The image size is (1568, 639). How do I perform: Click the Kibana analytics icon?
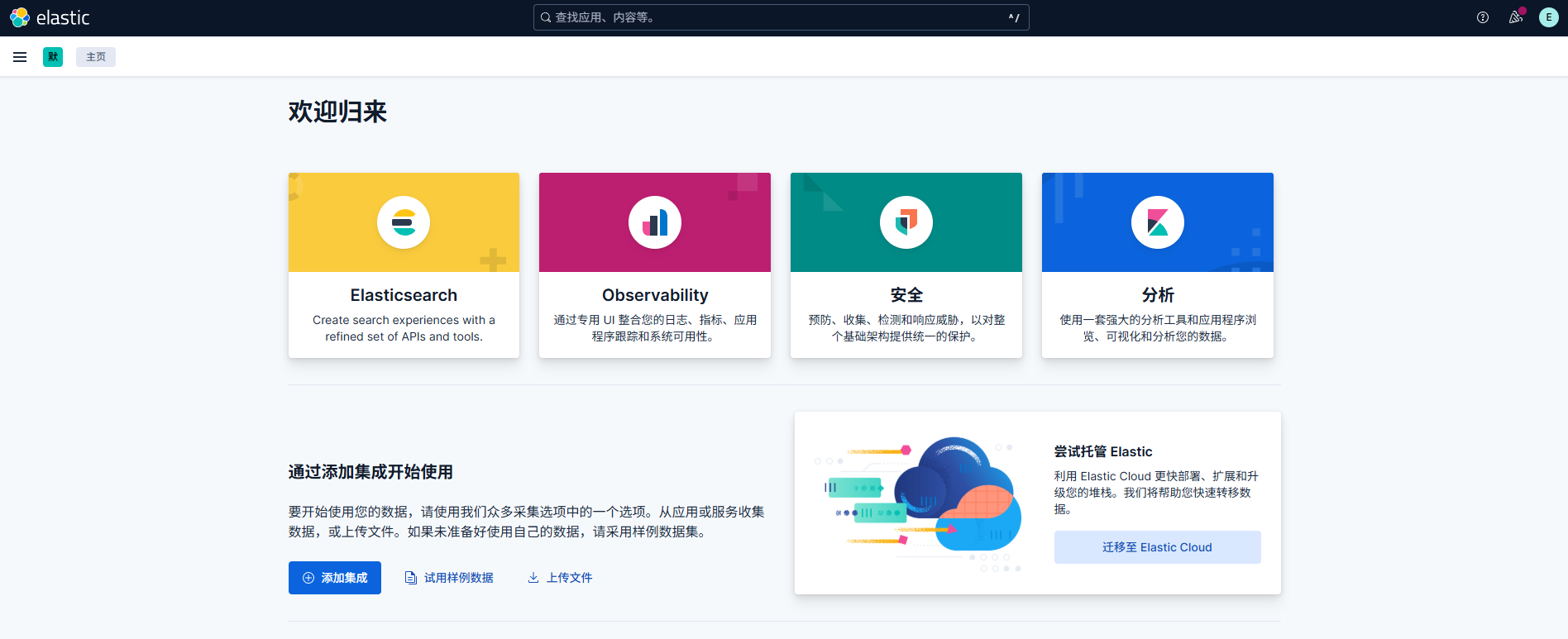tap(1158, 222)
